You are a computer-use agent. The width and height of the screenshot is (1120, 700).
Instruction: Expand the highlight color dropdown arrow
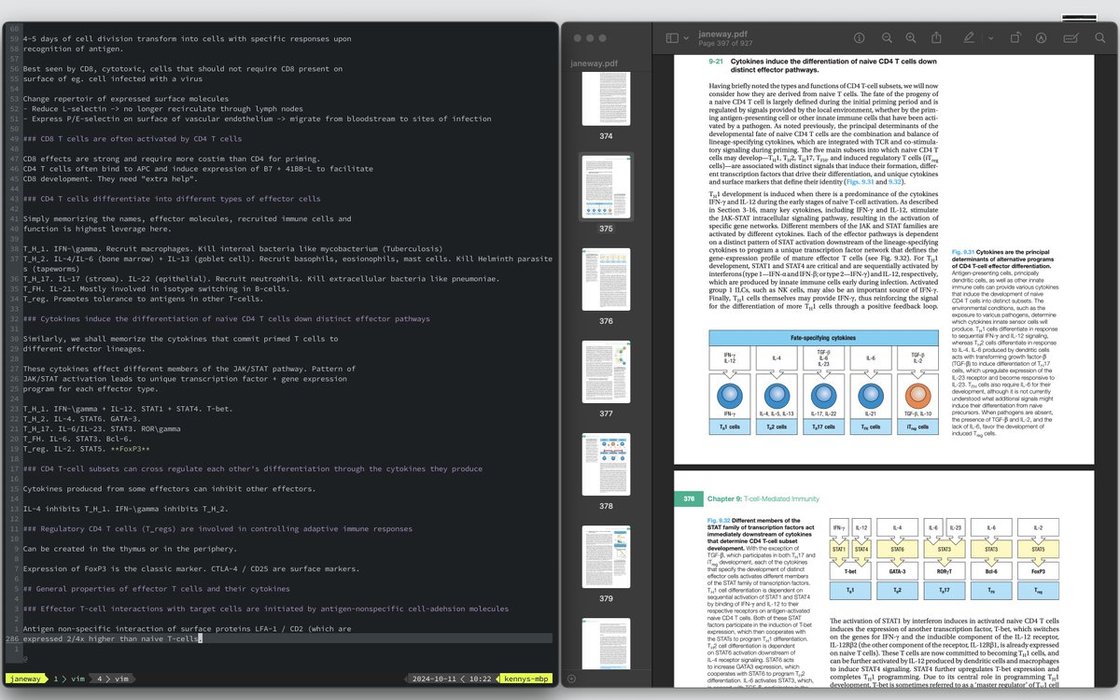click(990, 38)
